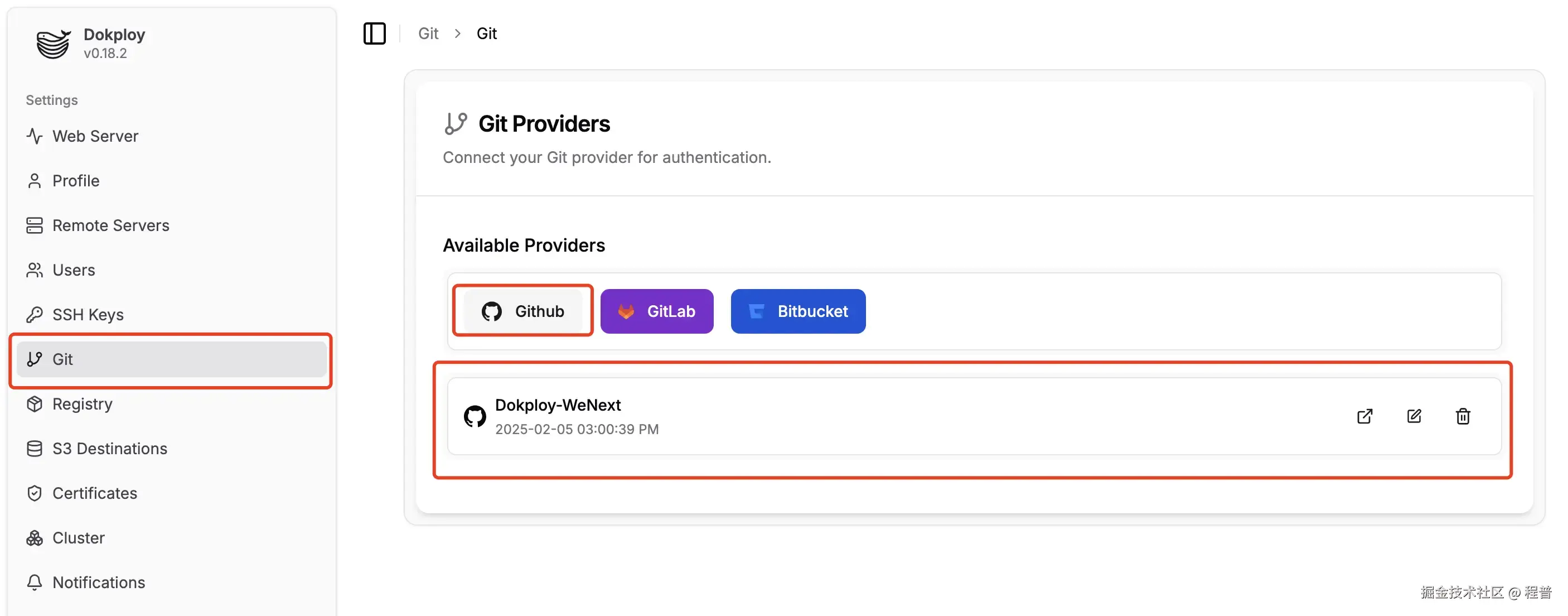
Task: Open the Registry settings
Action: [x=82, y=403]
